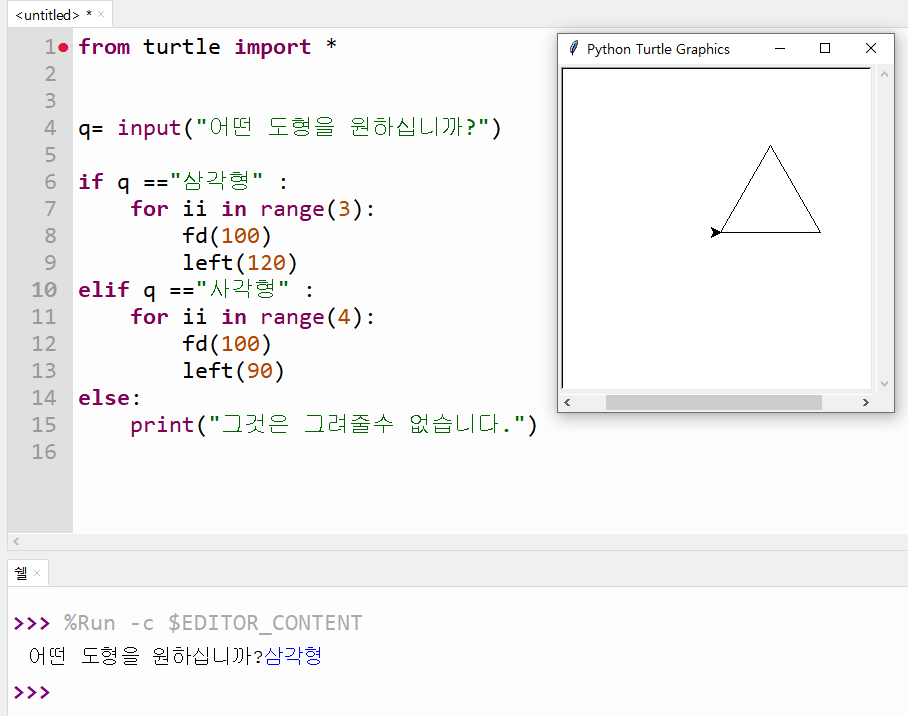The image size is (908, 716).
Task: Click turtle window scroll left arrow
Action: point(568,402)
